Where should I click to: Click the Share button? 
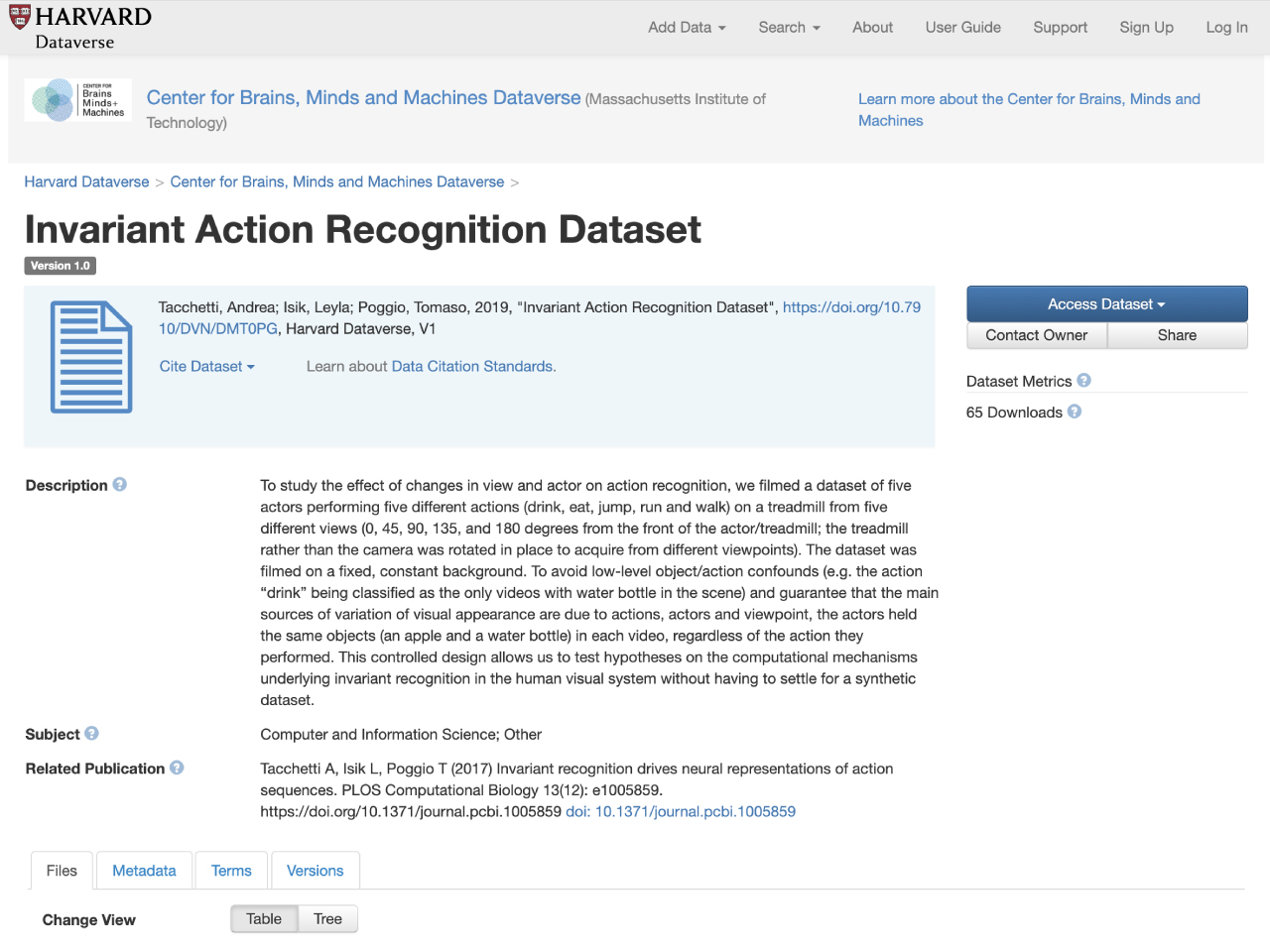(1177, 335)
